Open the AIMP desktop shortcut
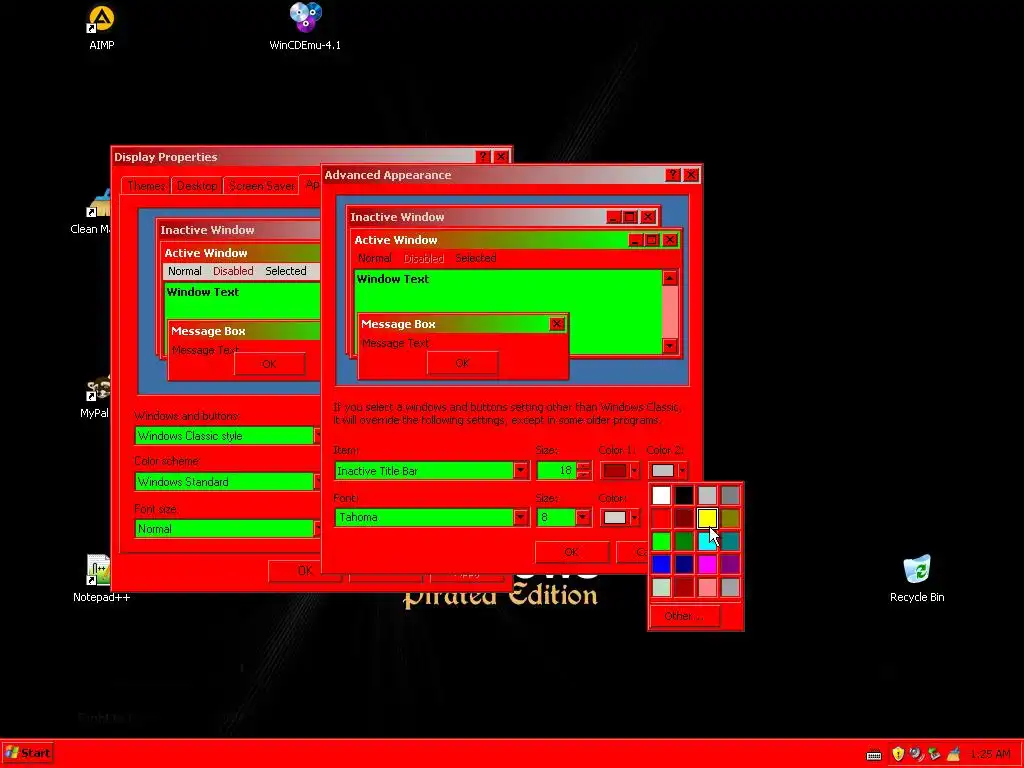This screenshot has height=768, width=1024. pos(101,27)
